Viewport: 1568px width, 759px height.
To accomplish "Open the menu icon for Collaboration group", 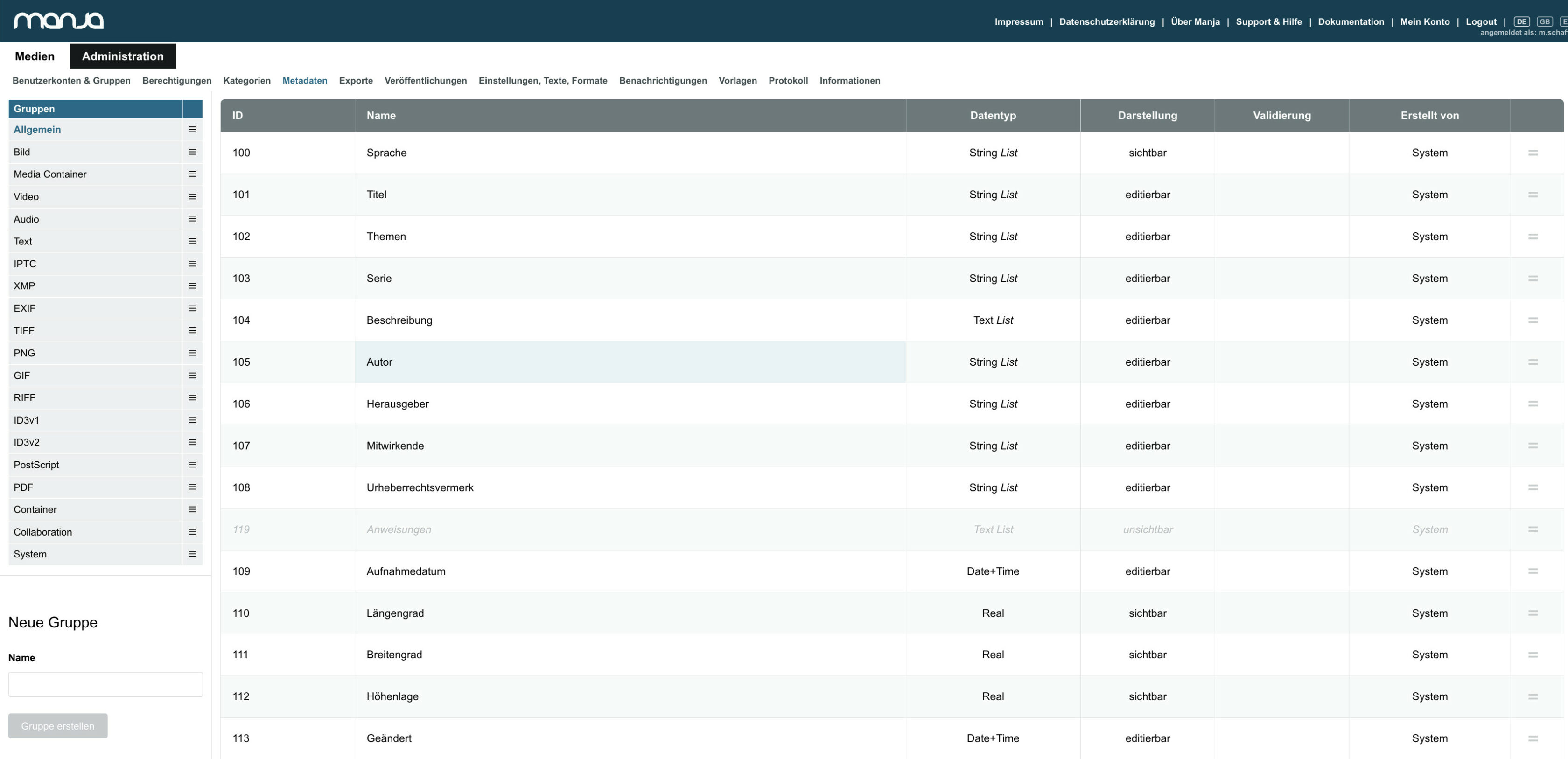I will coord(192,532).
